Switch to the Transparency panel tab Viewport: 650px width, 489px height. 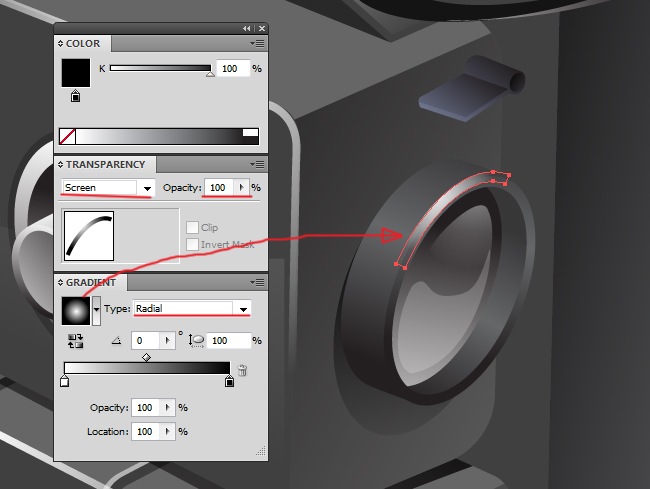click(106, 165)
